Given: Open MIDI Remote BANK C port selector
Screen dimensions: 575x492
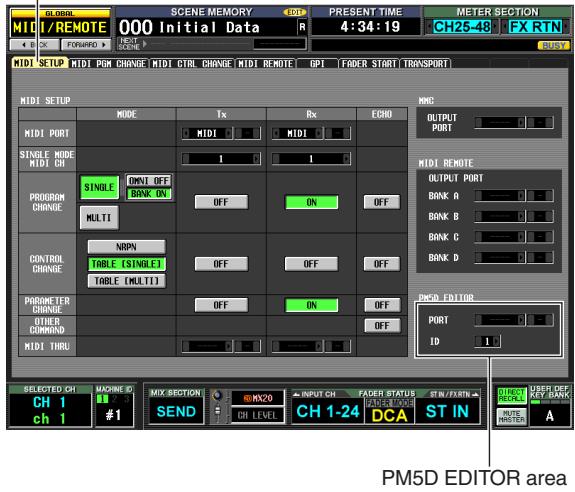Looking at the screenshot, I should (x=500, y=237).
